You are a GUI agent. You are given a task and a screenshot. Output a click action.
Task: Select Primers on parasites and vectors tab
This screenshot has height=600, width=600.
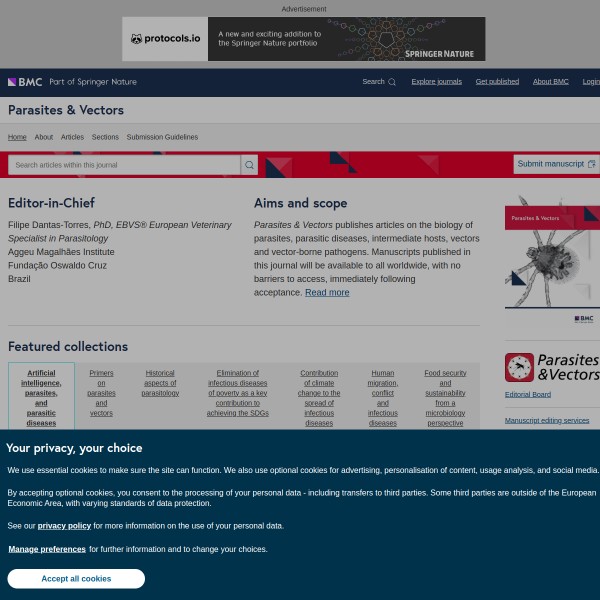pyautogui.click(x=101, y=392)
